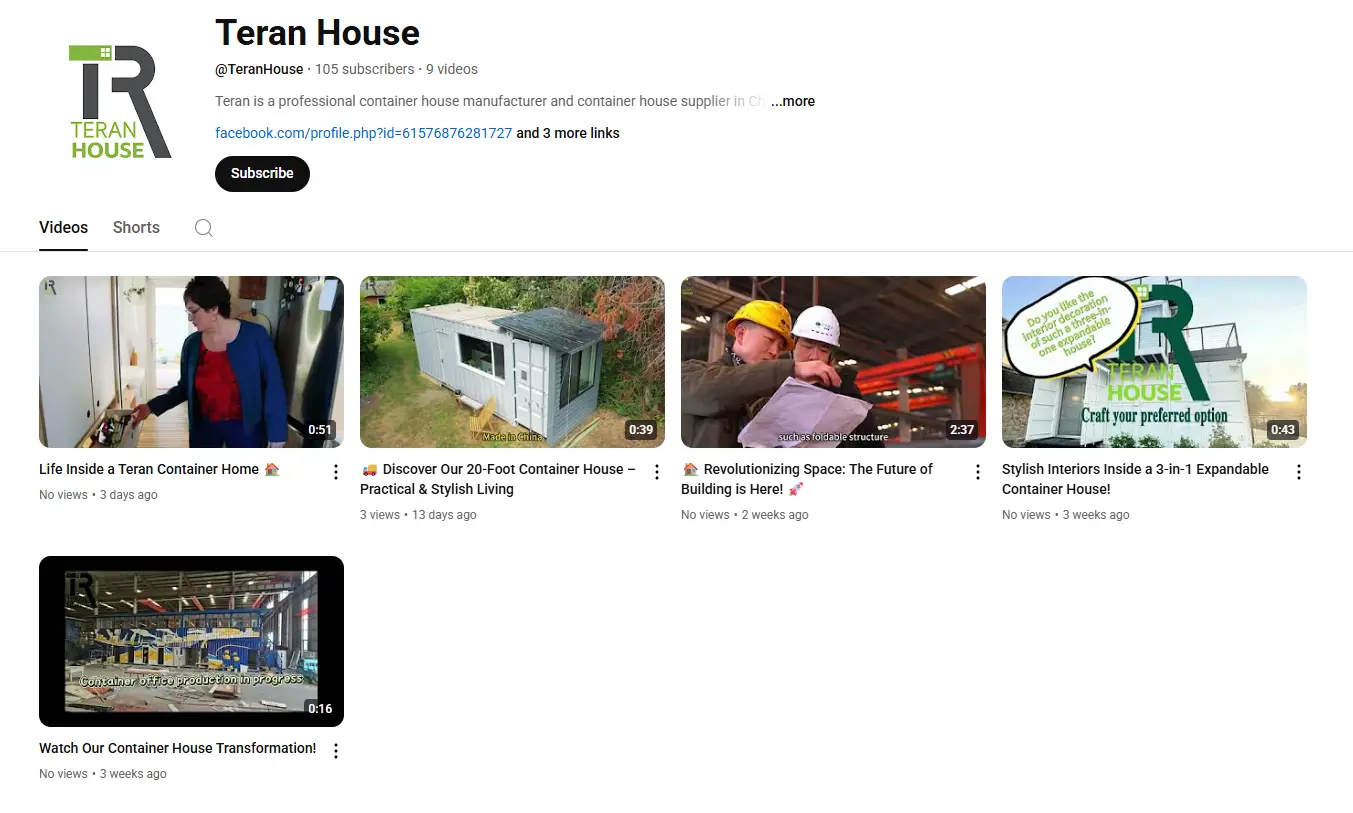This screenshot has height=813, width=1353.
Task: Open 'Watch Our Container House Transformation!' title
Action: tap(177, 748)
